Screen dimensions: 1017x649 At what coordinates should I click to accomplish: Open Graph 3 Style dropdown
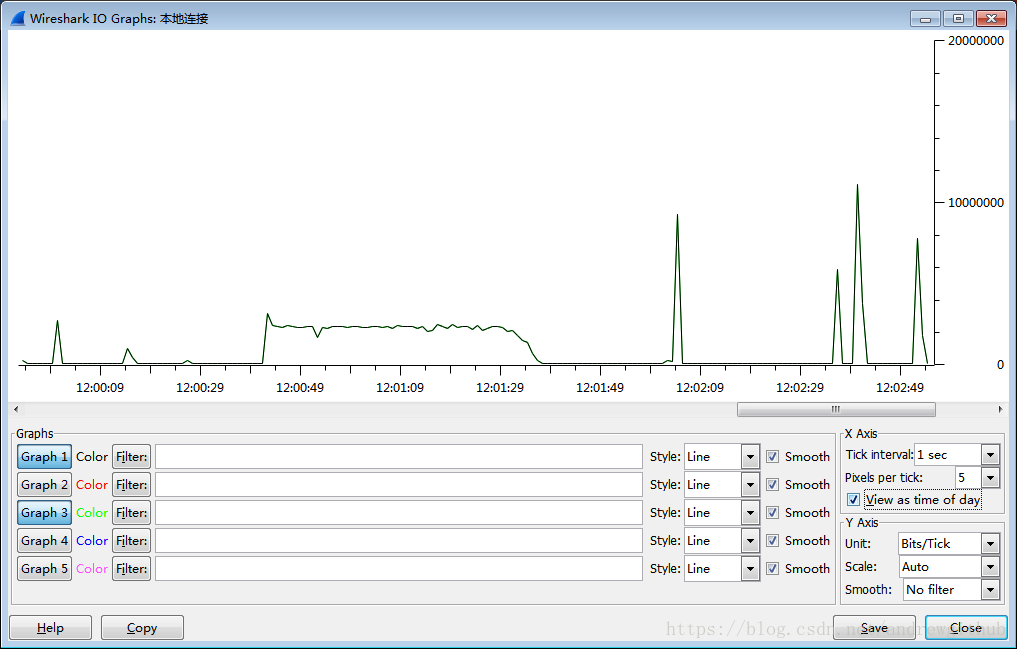point(750,512)
